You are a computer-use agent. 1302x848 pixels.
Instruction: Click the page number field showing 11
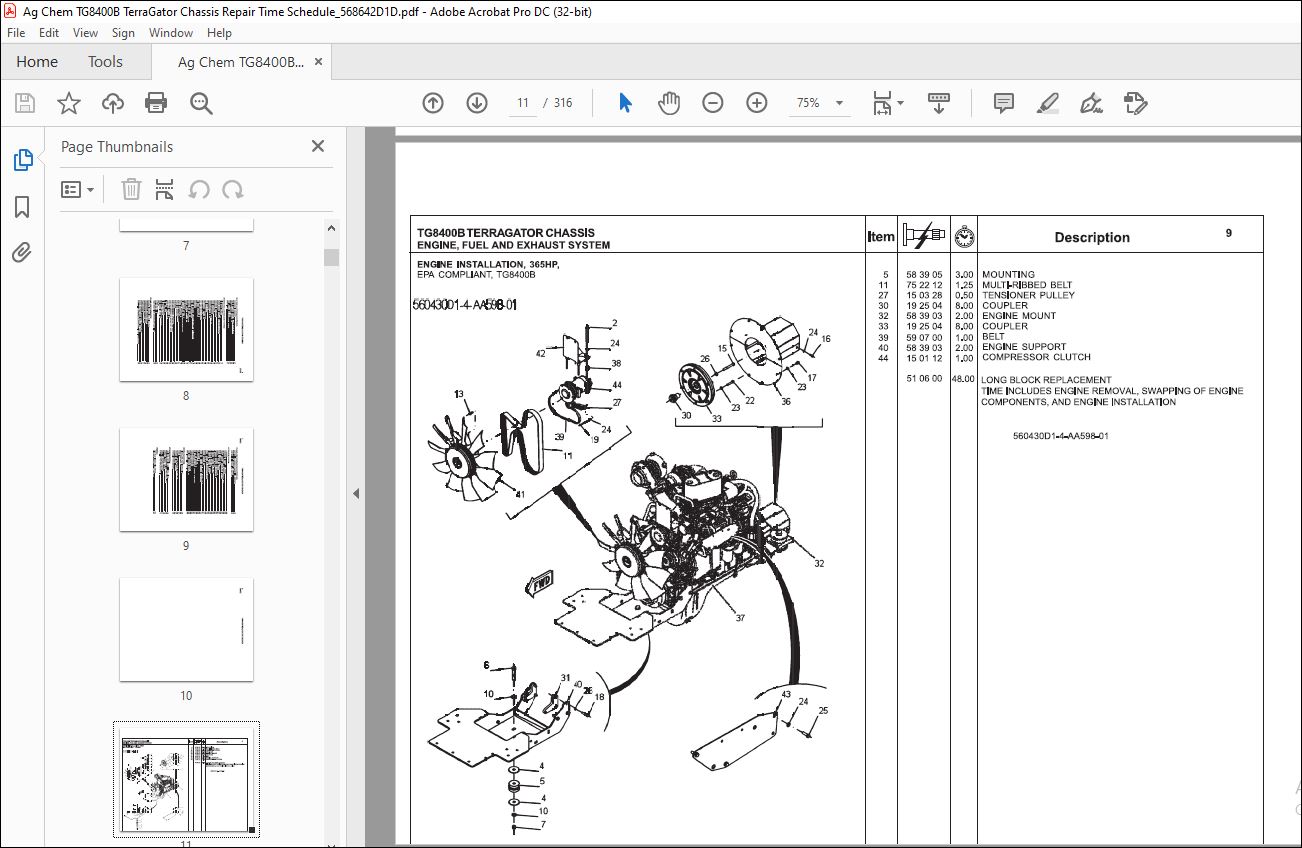pyautogui.click(x=522, y=103)
